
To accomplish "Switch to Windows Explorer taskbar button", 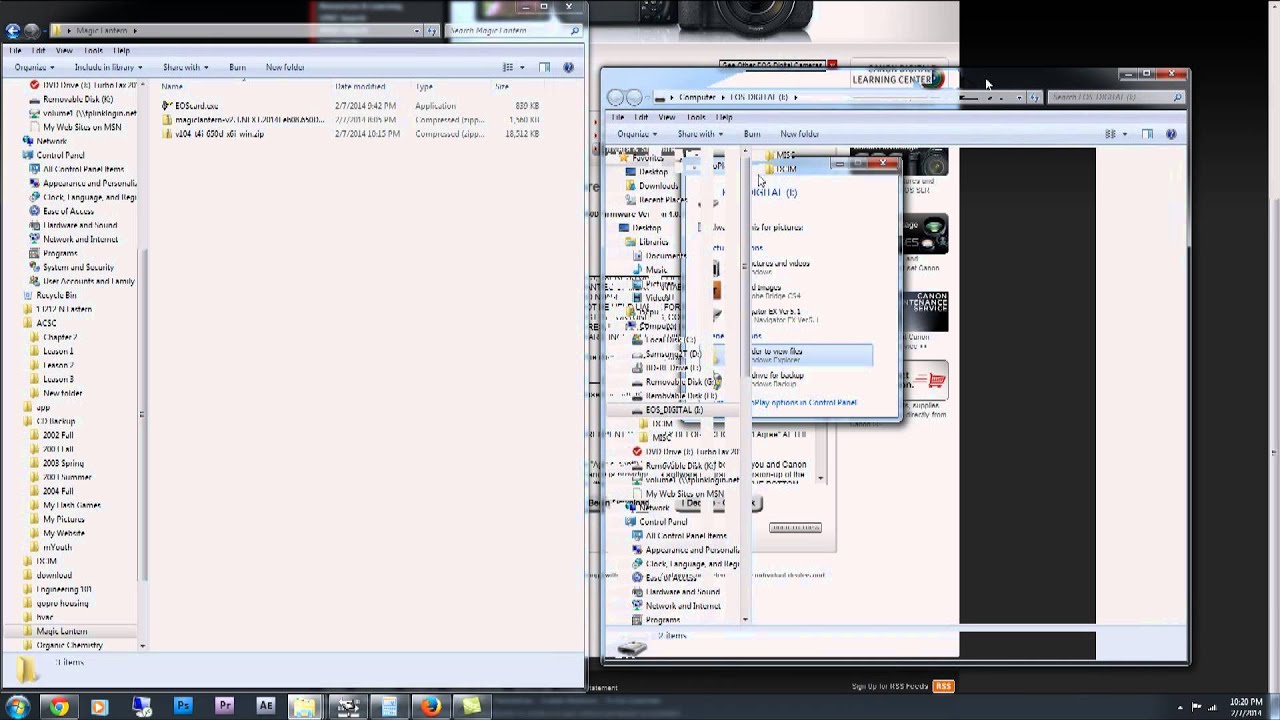I will click(x=306, y=706).
